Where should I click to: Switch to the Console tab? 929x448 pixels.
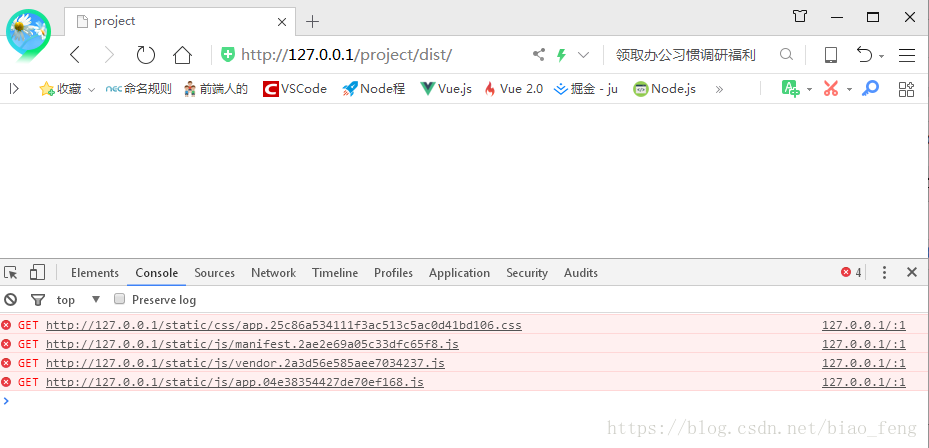pos(156,273)
